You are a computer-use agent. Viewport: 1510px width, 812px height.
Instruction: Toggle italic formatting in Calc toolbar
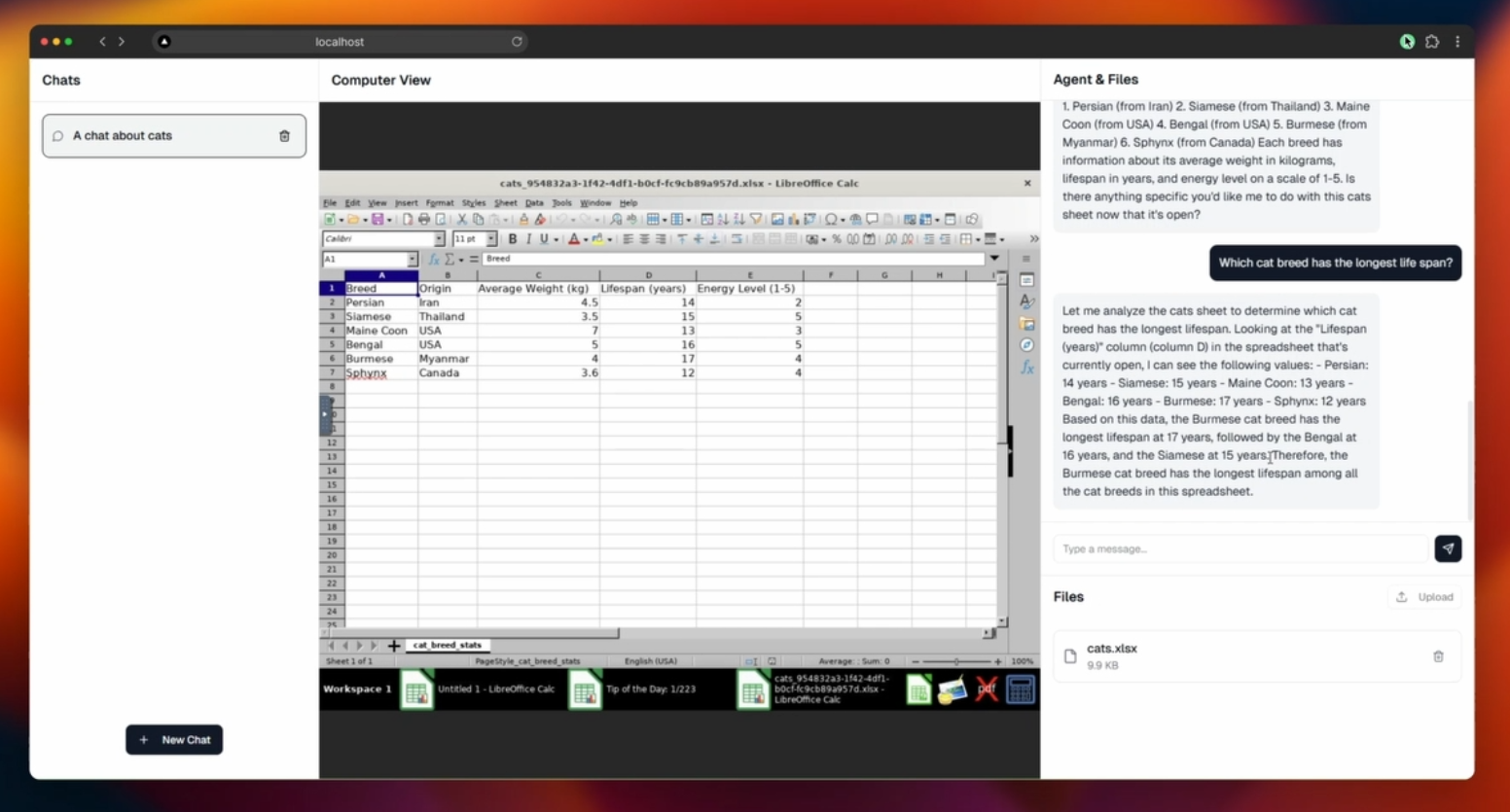tap(528, 239)
